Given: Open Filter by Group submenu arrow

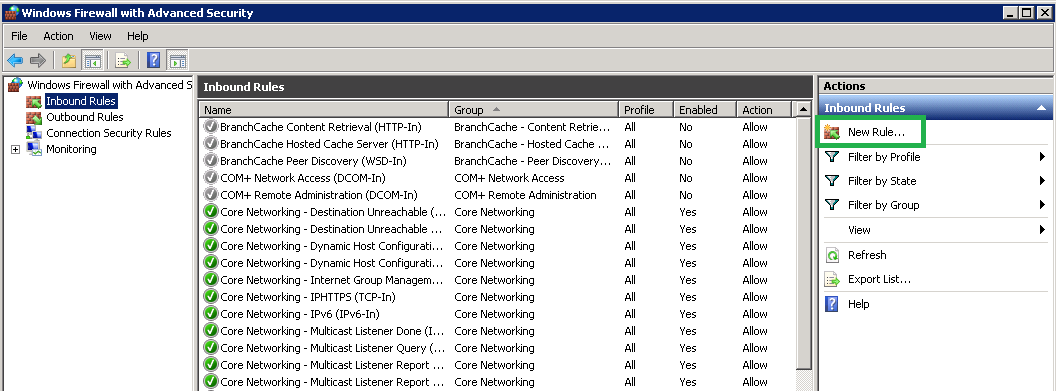Looking at the screenshot, I should [x=1043, y=205].
